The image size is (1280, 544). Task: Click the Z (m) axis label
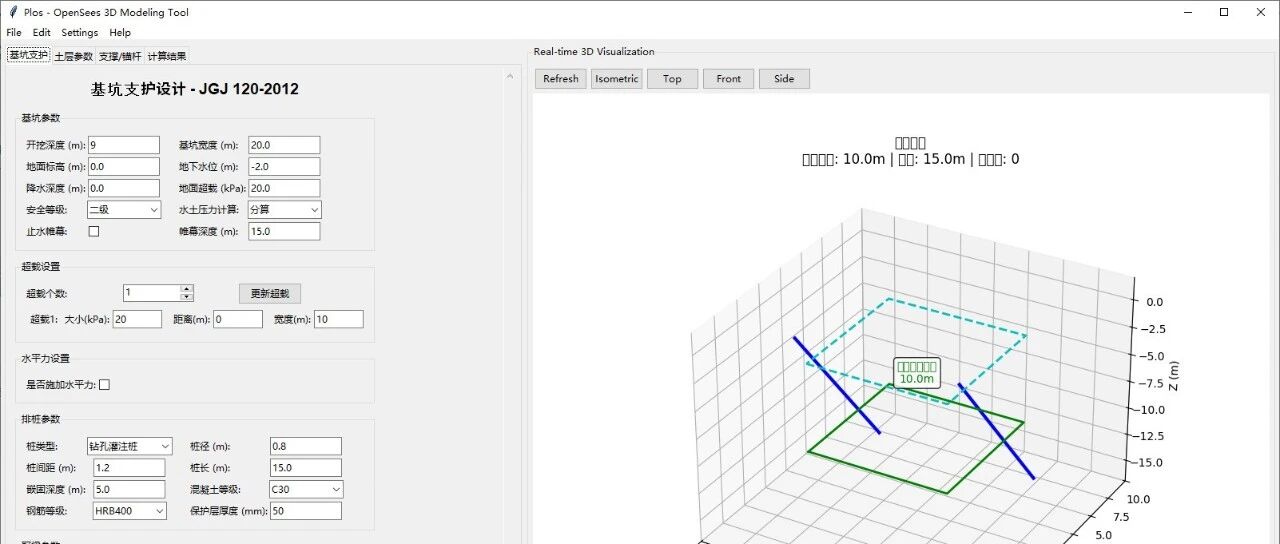pos(1173,377)
